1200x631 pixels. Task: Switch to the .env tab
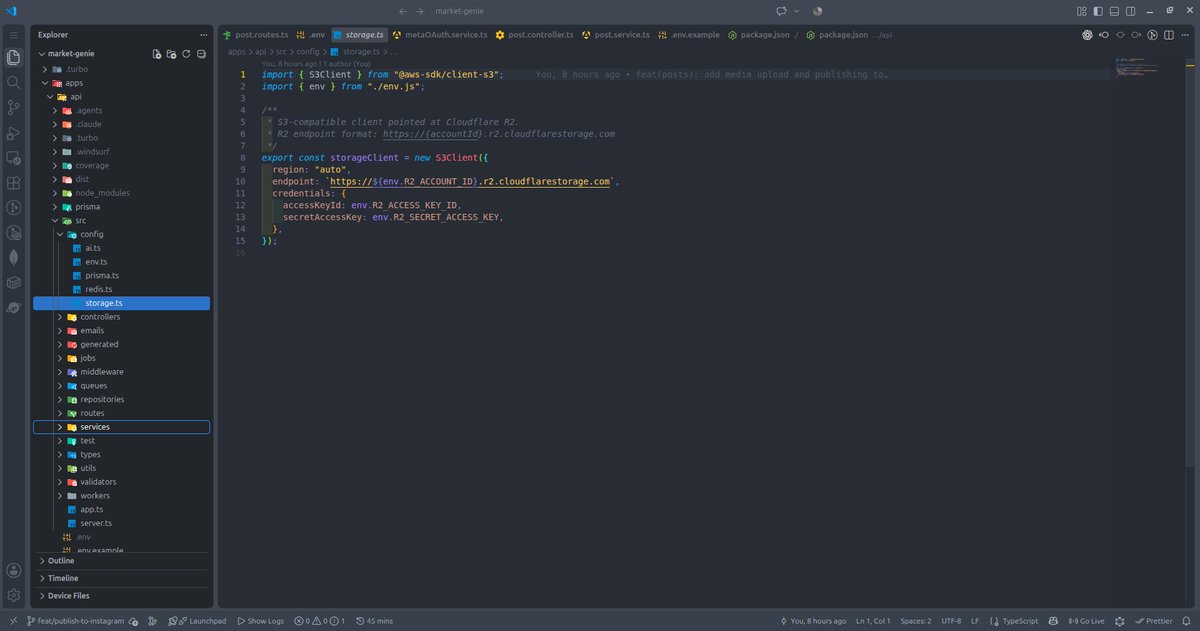[311, 34]
